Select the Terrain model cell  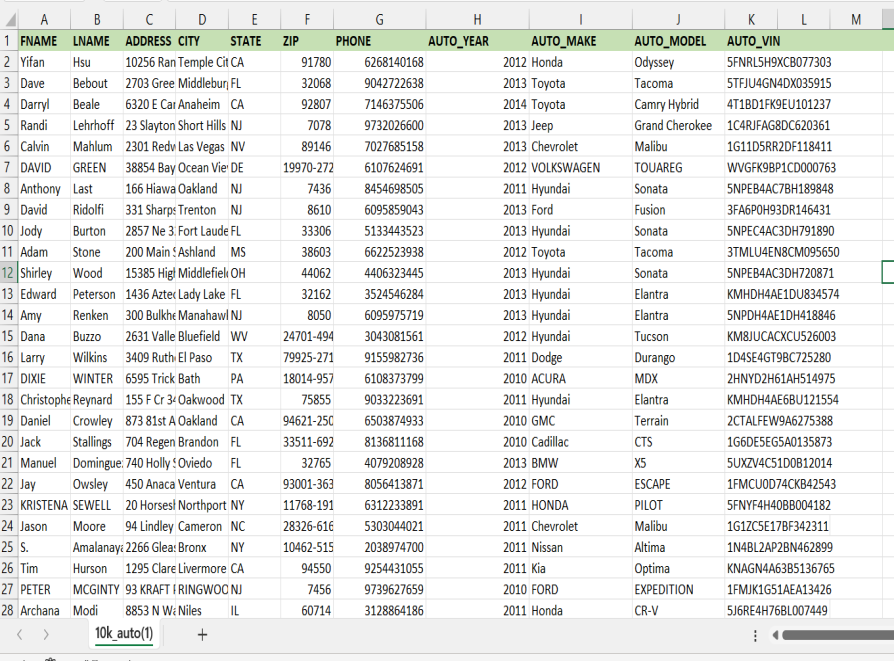(x=678, y=421)
